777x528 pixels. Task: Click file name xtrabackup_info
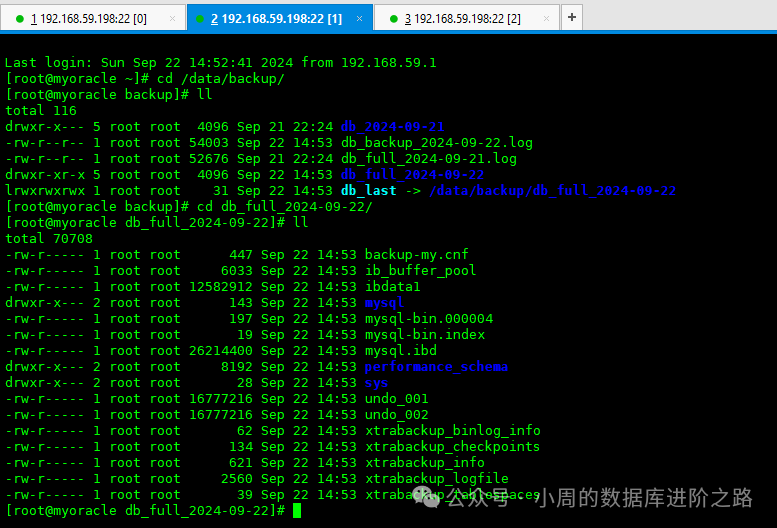point(425,463)
